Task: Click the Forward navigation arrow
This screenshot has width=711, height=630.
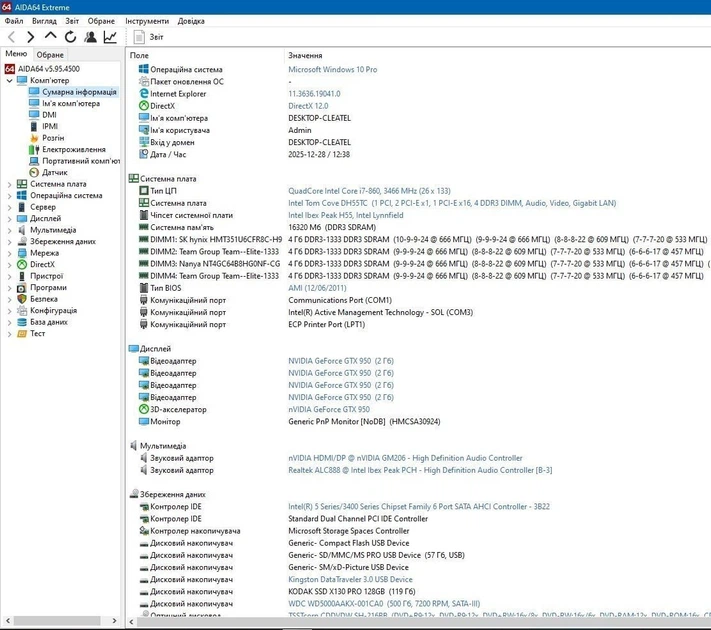Action: click(30, 37)
